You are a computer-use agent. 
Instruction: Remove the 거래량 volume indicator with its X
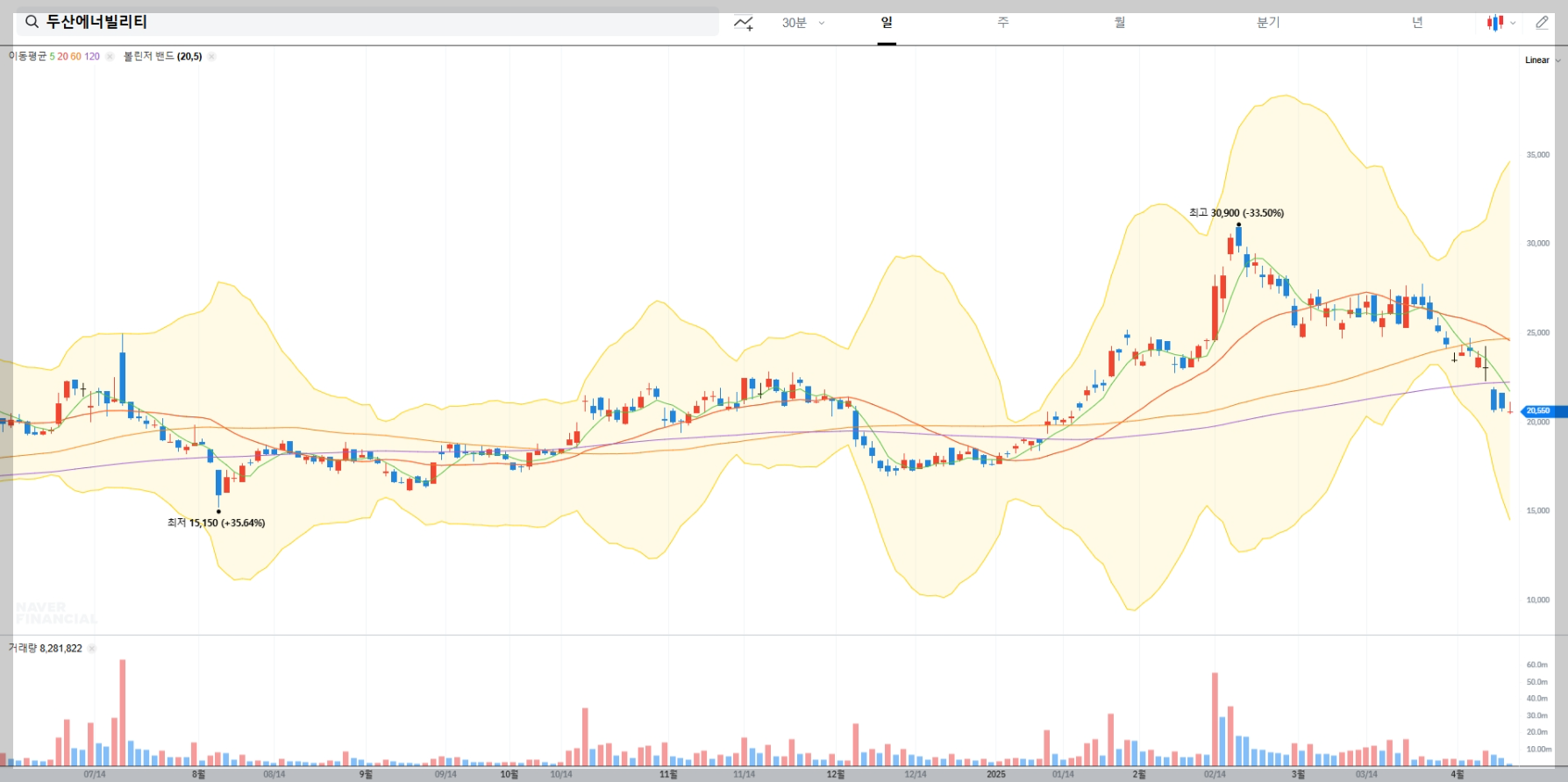91,649
